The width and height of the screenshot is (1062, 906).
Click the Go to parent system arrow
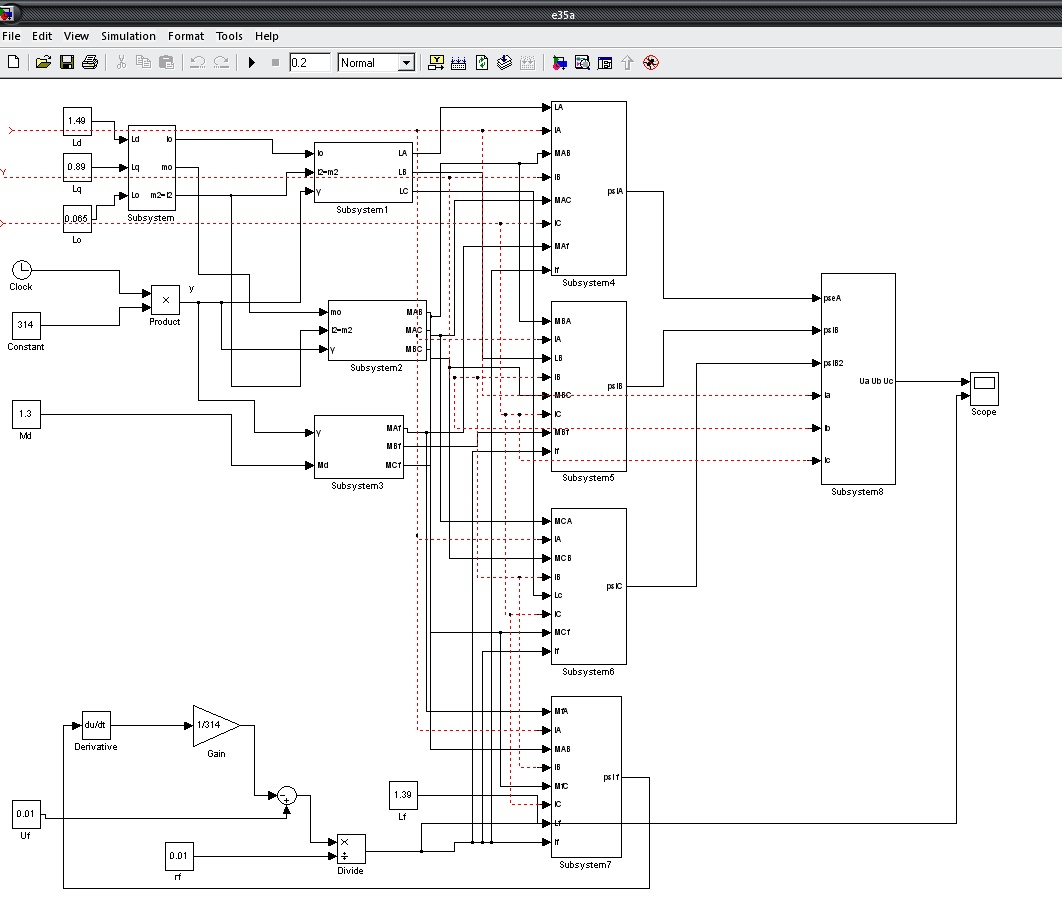pyautogui.click(x=628, y=62)
